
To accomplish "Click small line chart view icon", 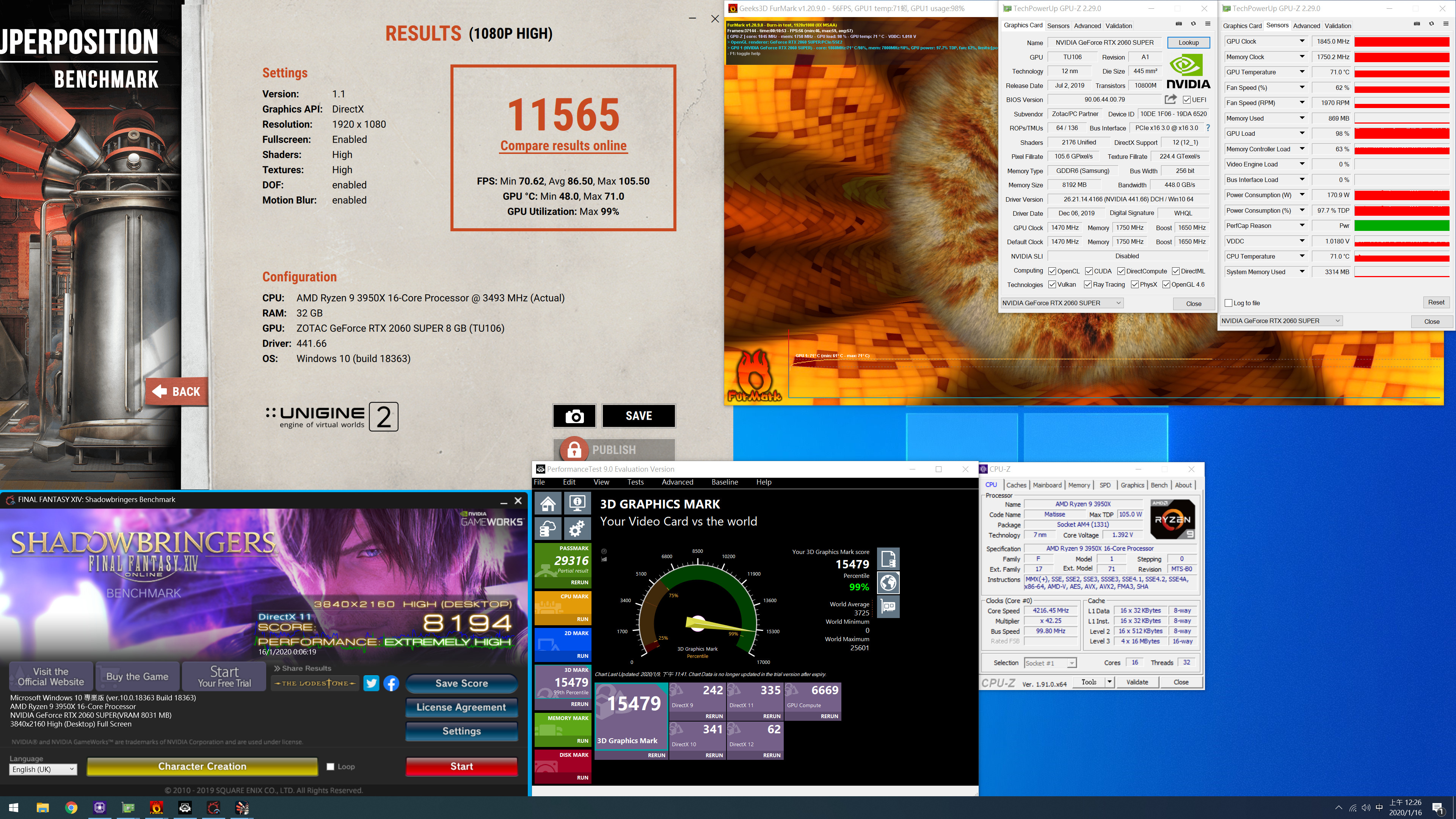I will pos(604,559).
